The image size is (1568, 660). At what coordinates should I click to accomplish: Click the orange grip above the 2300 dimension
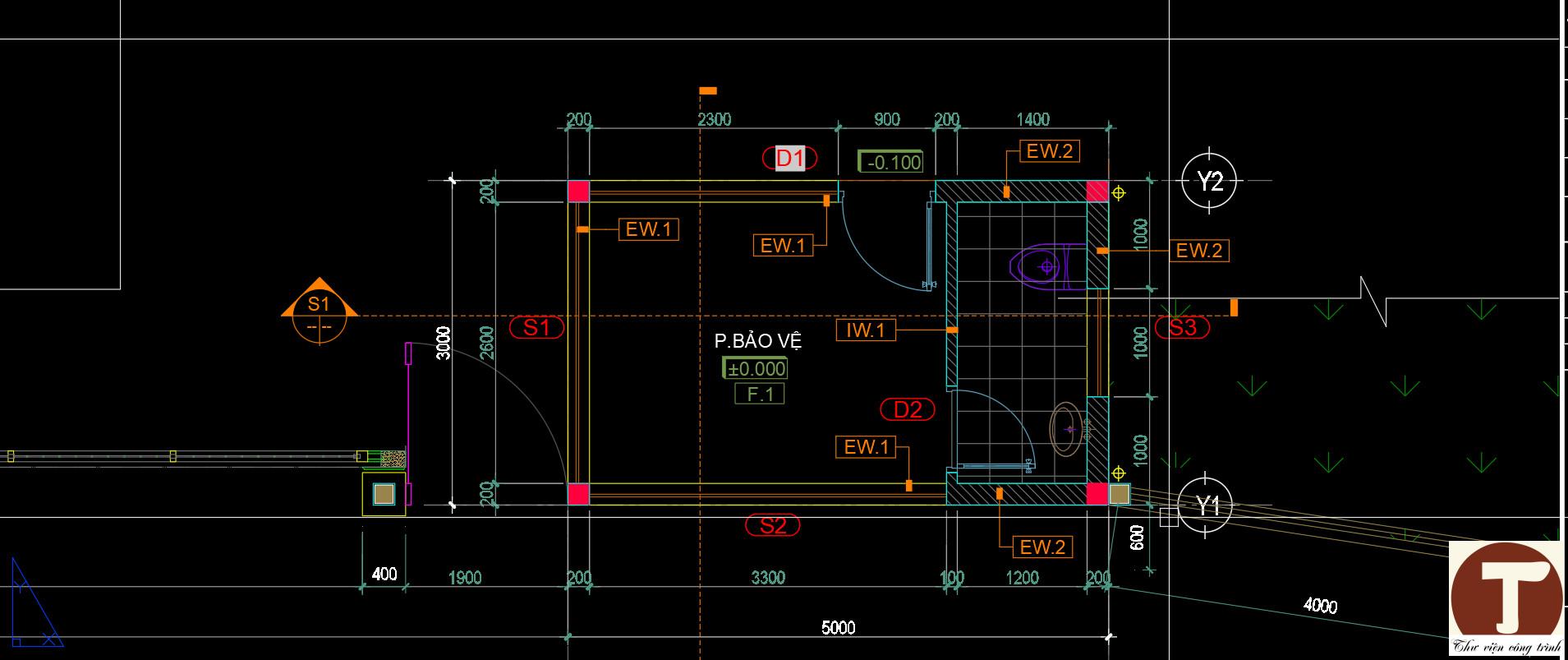tap(708, 90)
